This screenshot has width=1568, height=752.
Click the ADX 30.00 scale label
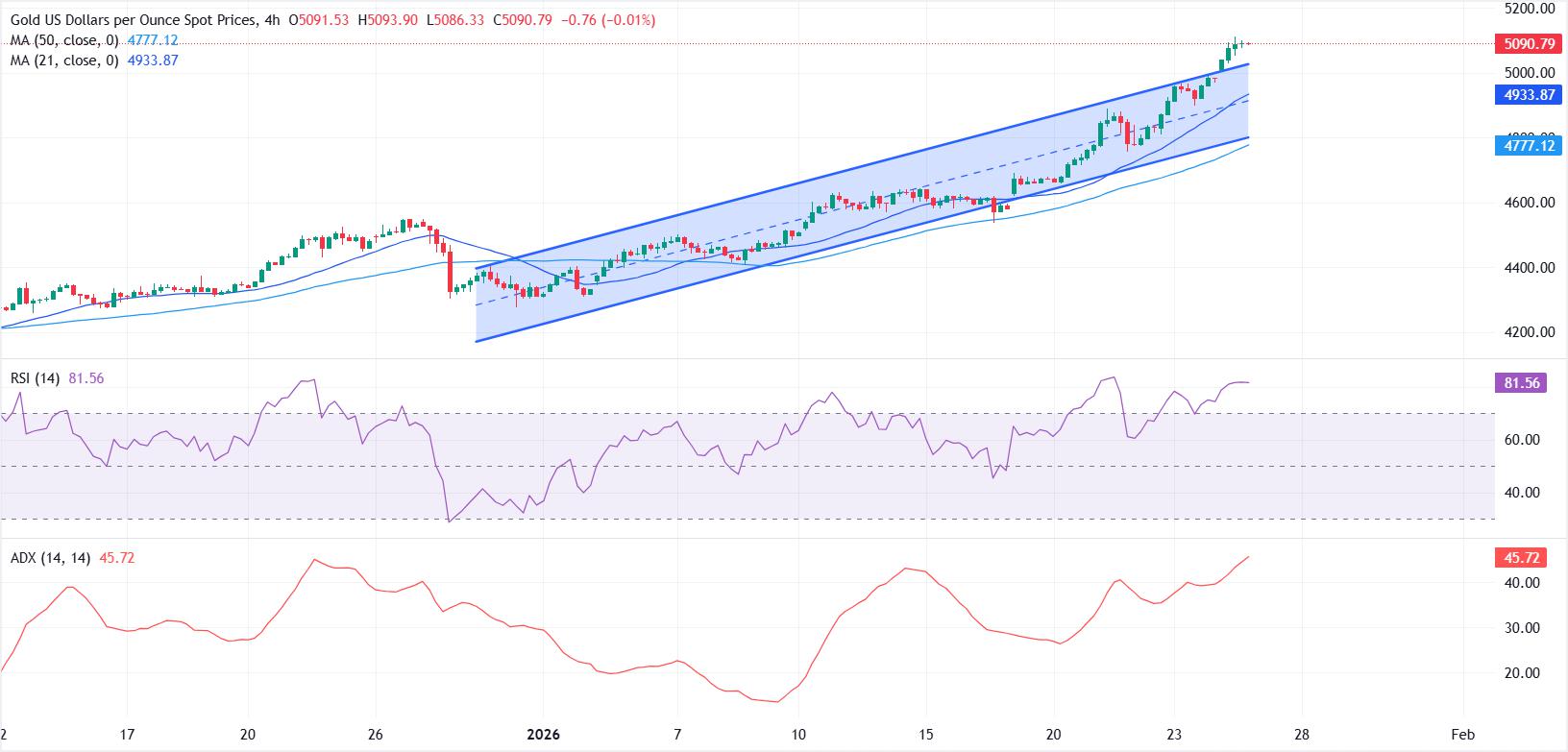click(1522, 628)
